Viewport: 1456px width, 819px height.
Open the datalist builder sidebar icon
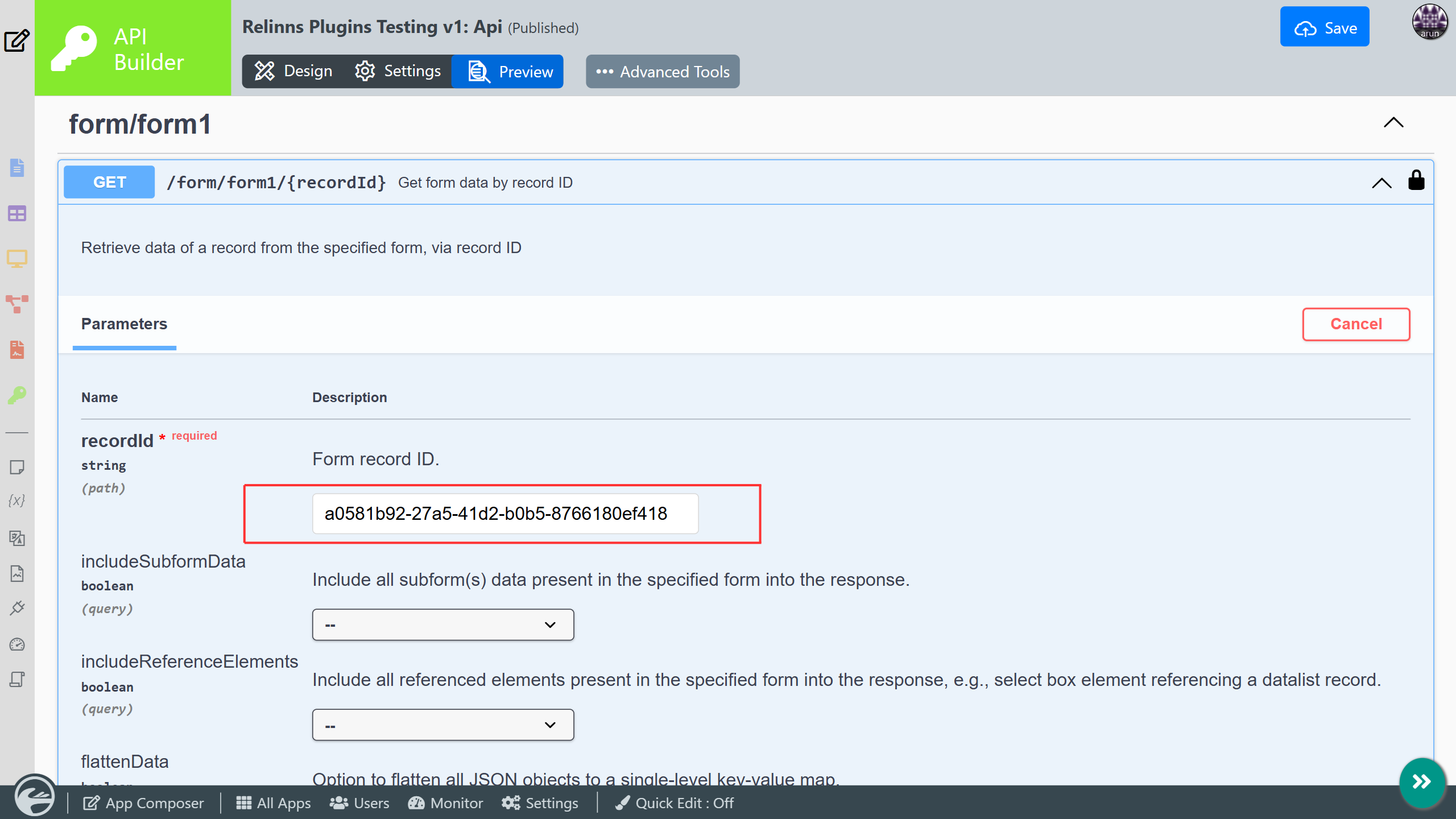(17, 214)
